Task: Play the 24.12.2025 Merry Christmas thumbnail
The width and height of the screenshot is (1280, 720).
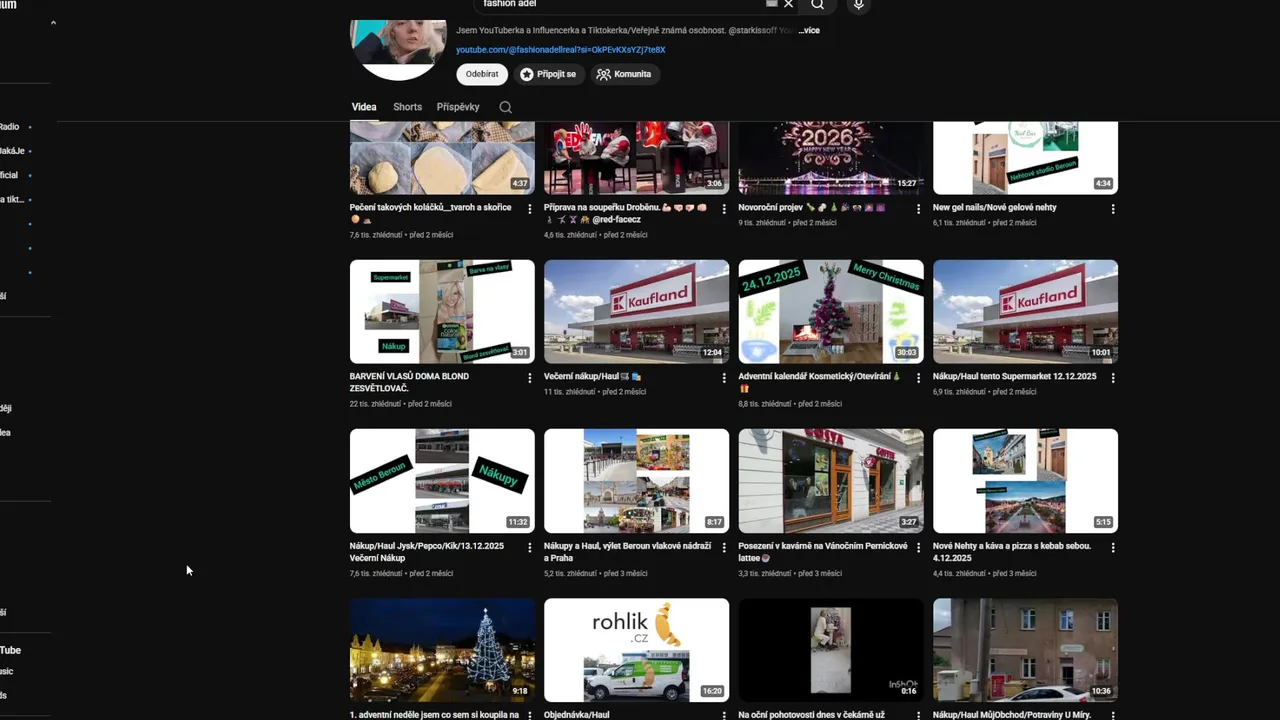Action: [831, 311]
